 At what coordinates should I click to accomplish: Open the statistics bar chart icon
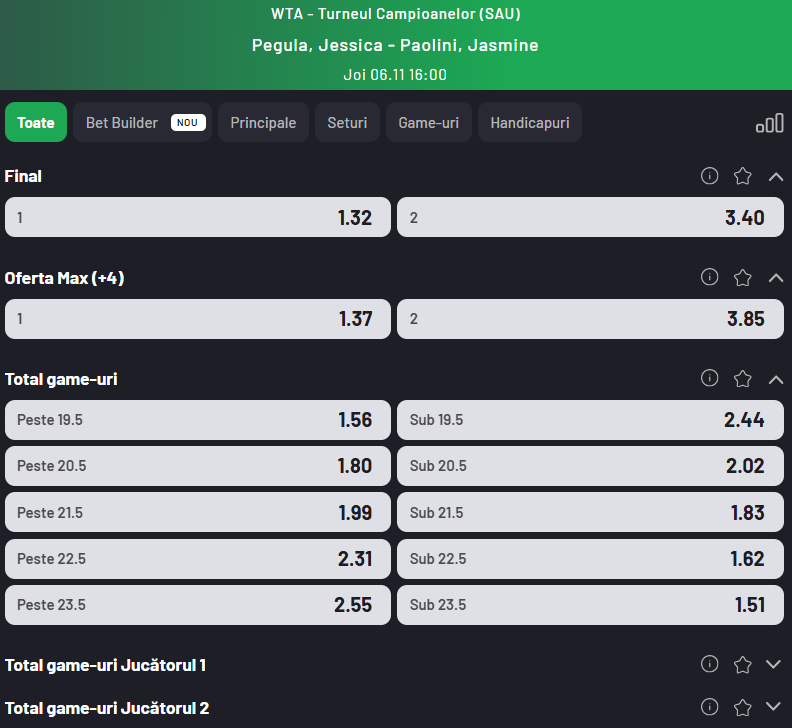769,123
